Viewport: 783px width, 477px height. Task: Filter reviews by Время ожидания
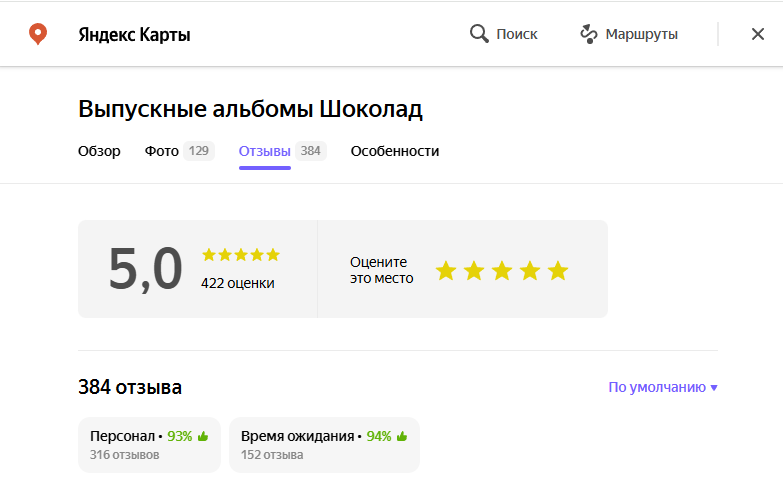click(x=324, y=445)
